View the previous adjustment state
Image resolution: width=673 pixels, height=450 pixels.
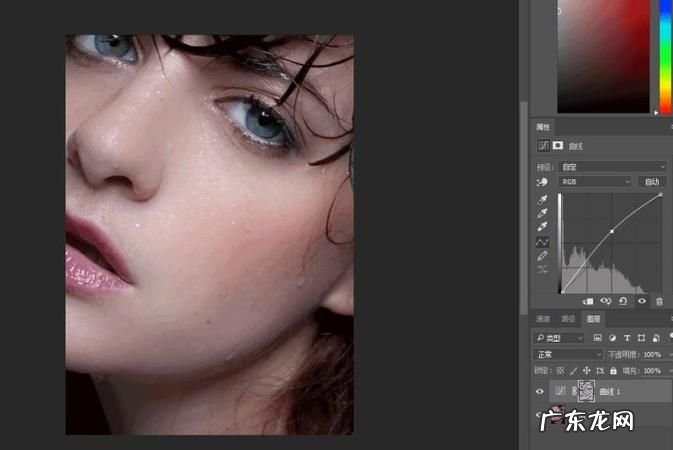[606, 301]
